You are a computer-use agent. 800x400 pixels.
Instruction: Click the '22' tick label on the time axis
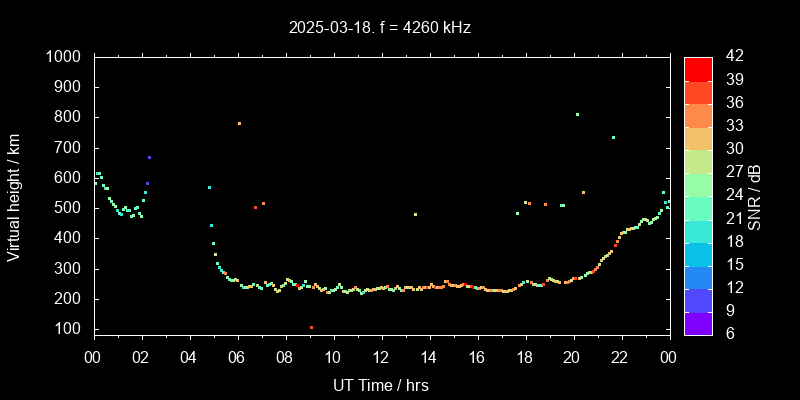tap(620, 357)
